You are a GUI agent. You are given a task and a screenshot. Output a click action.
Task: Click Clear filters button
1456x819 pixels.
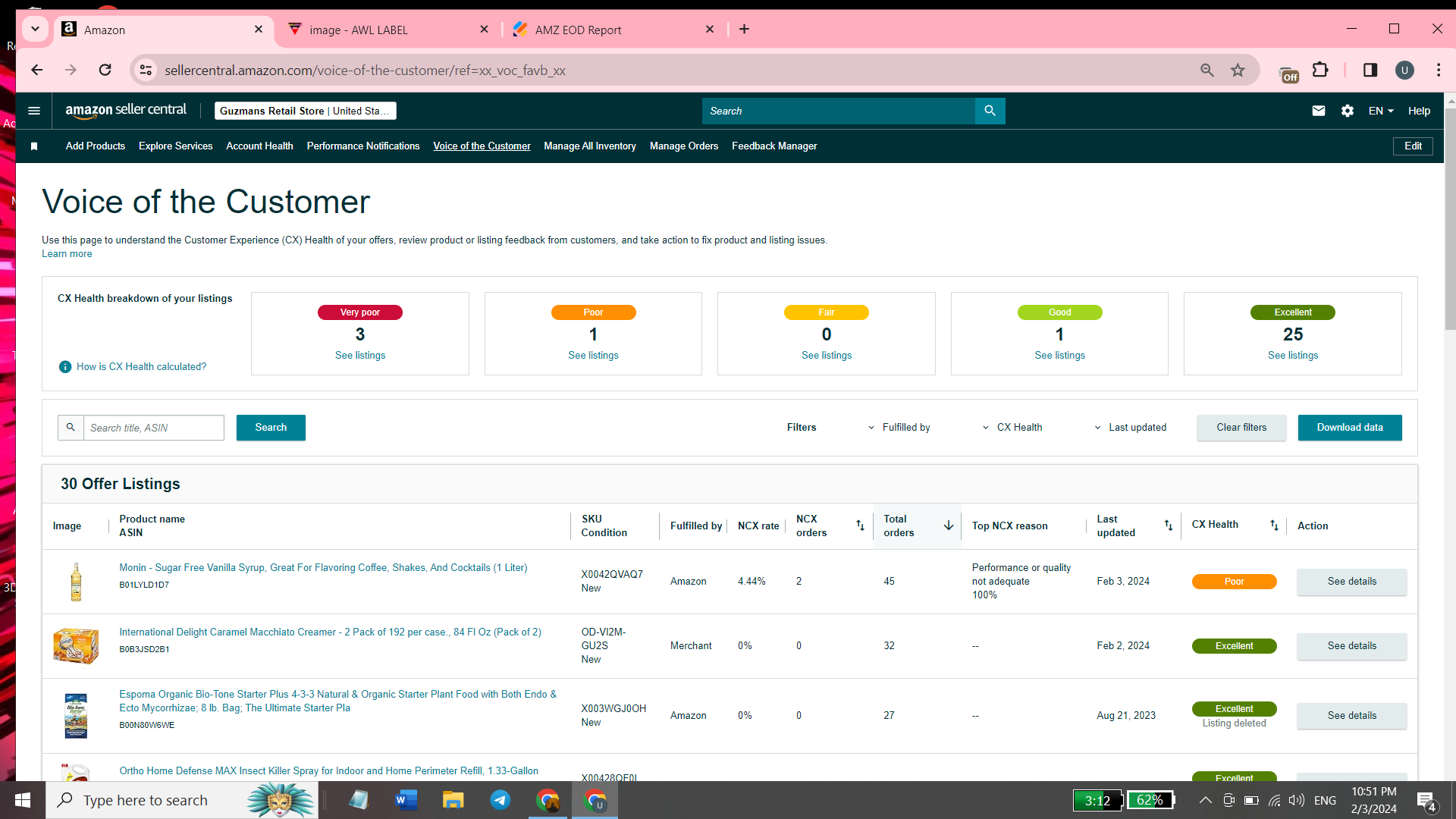click(x=1241, y=428)
